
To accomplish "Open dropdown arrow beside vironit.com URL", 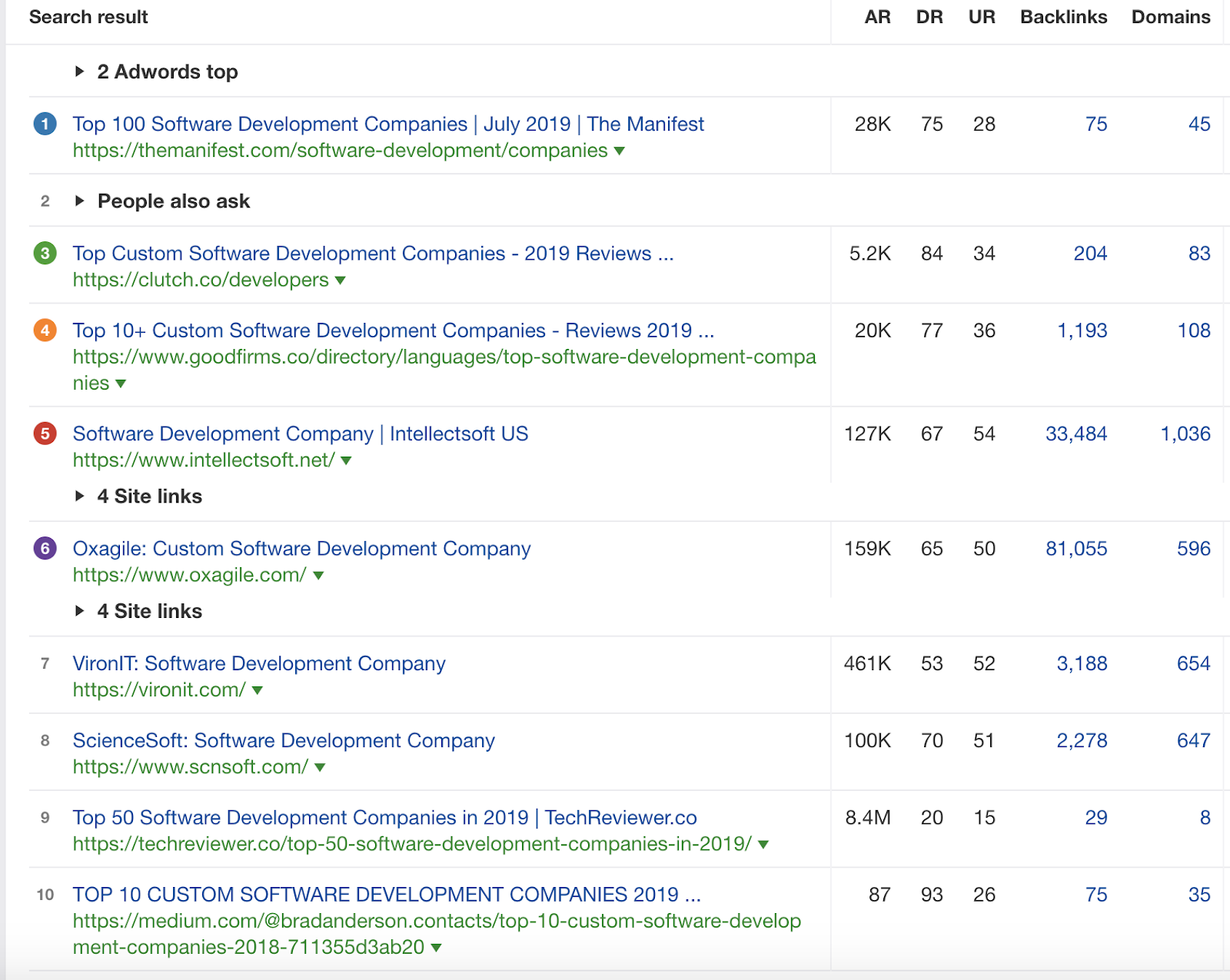I will coord(258,691).
